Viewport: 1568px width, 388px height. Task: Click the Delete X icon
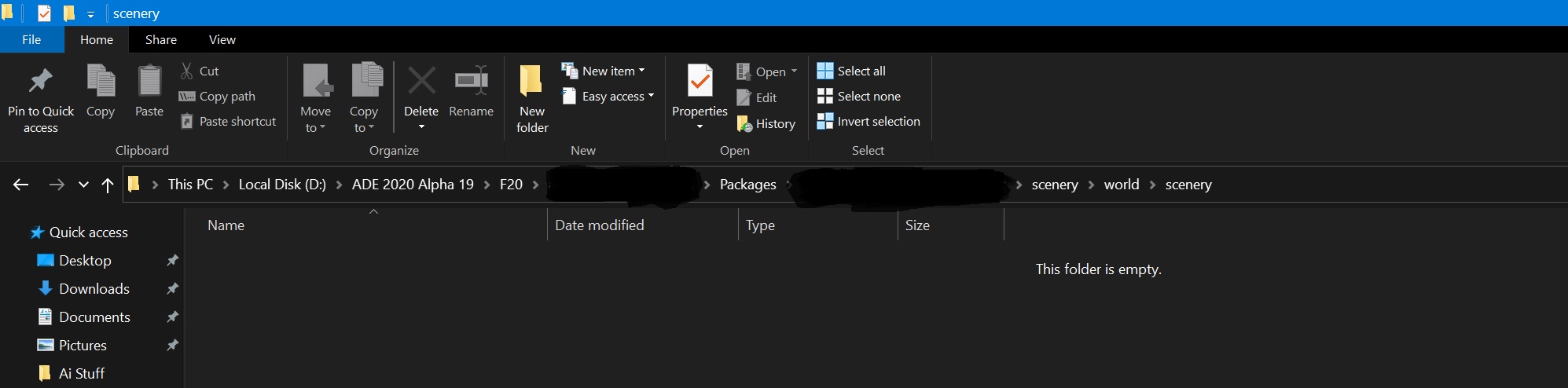pos(421,80)
